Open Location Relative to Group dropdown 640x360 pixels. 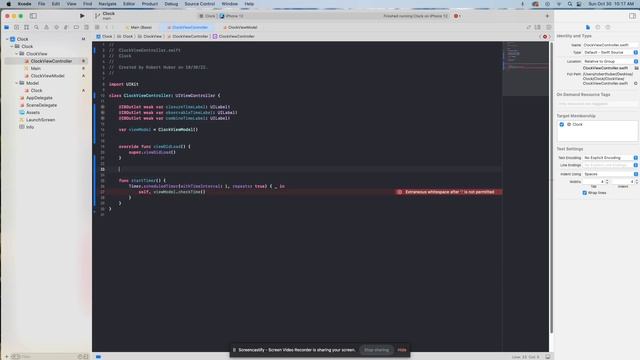[x=610, y=61]
